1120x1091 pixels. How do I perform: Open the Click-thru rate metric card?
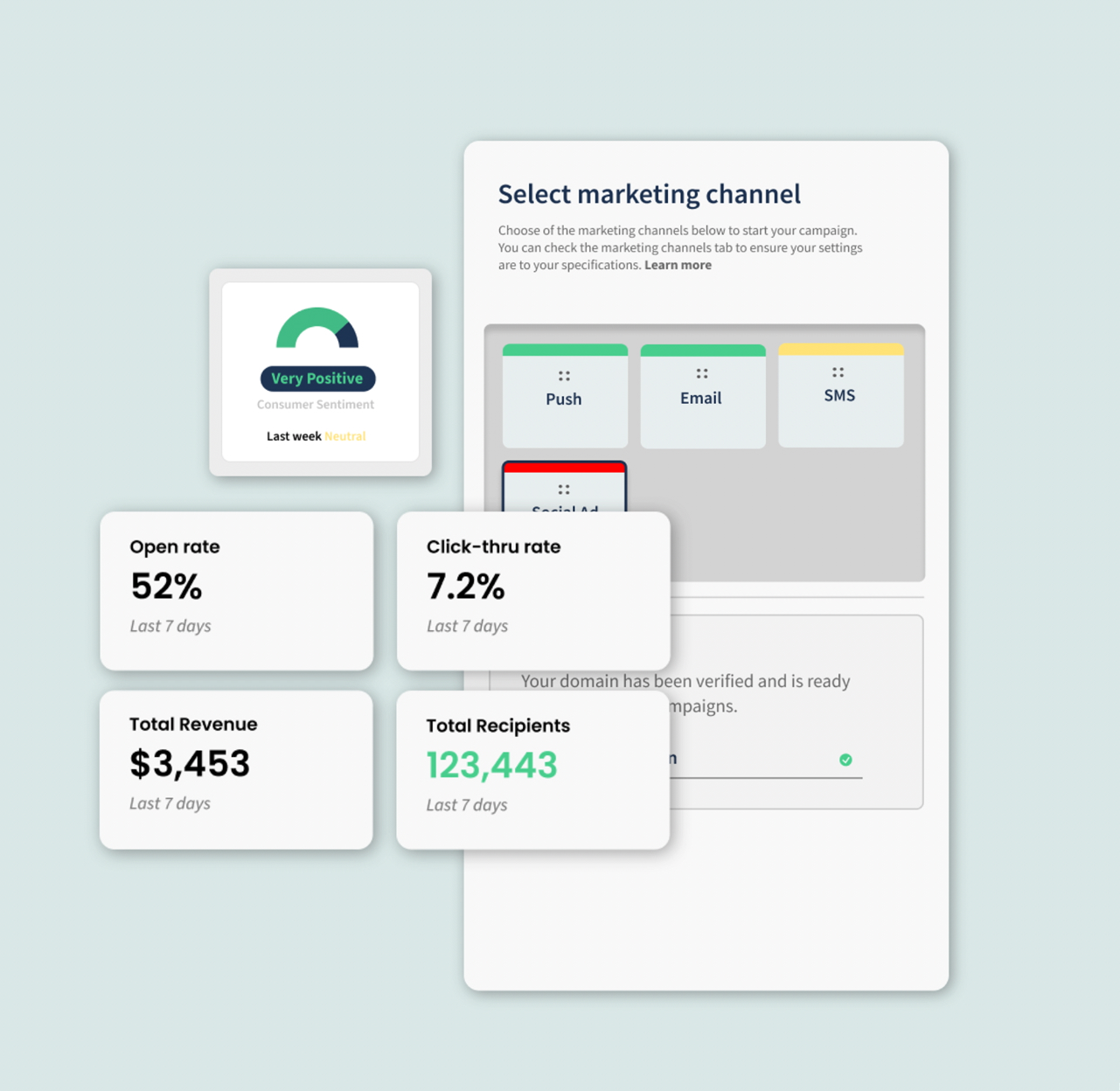tap(533, 591)
